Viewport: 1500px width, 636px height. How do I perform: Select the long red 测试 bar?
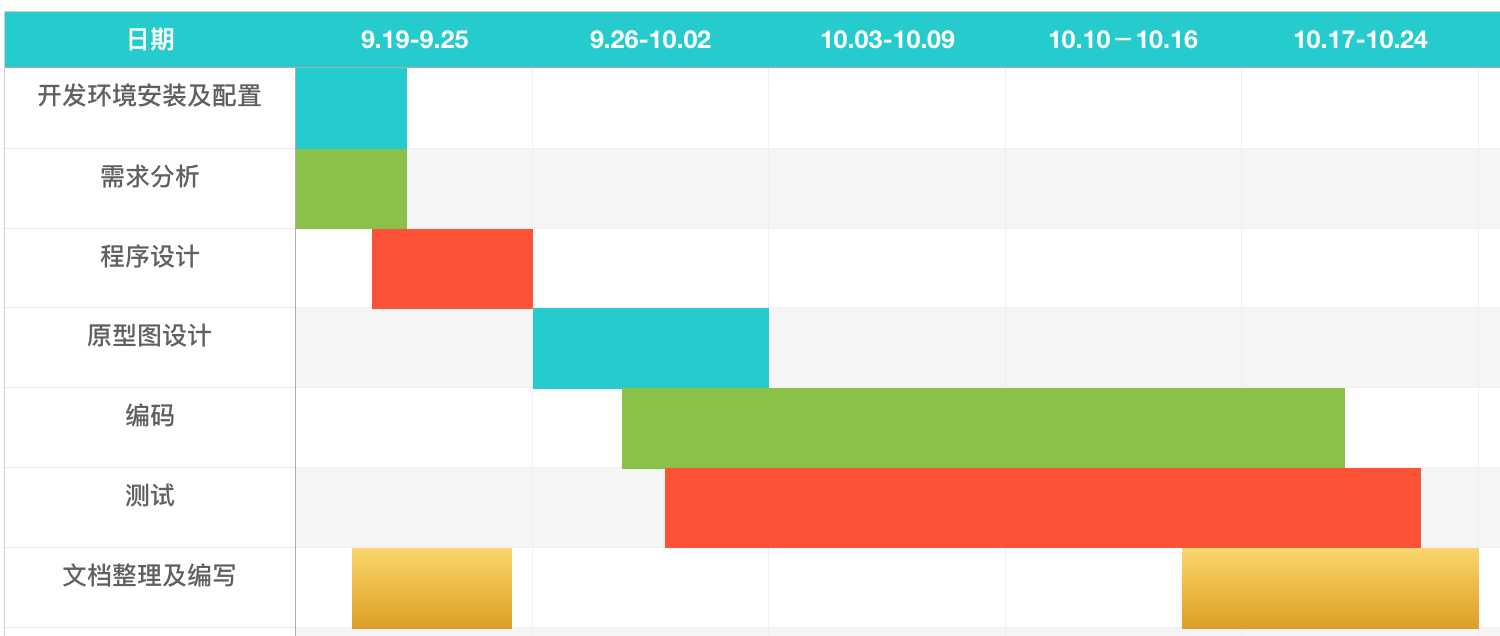pos(1042,508)
